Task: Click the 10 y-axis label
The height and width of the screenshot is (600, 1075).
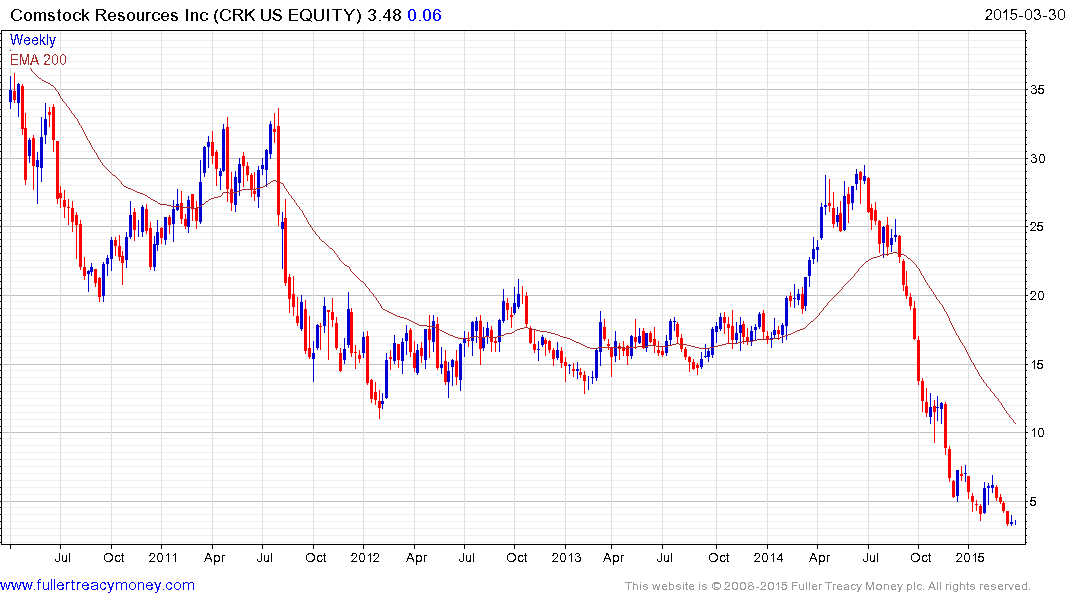Action: pos(1037,432)
